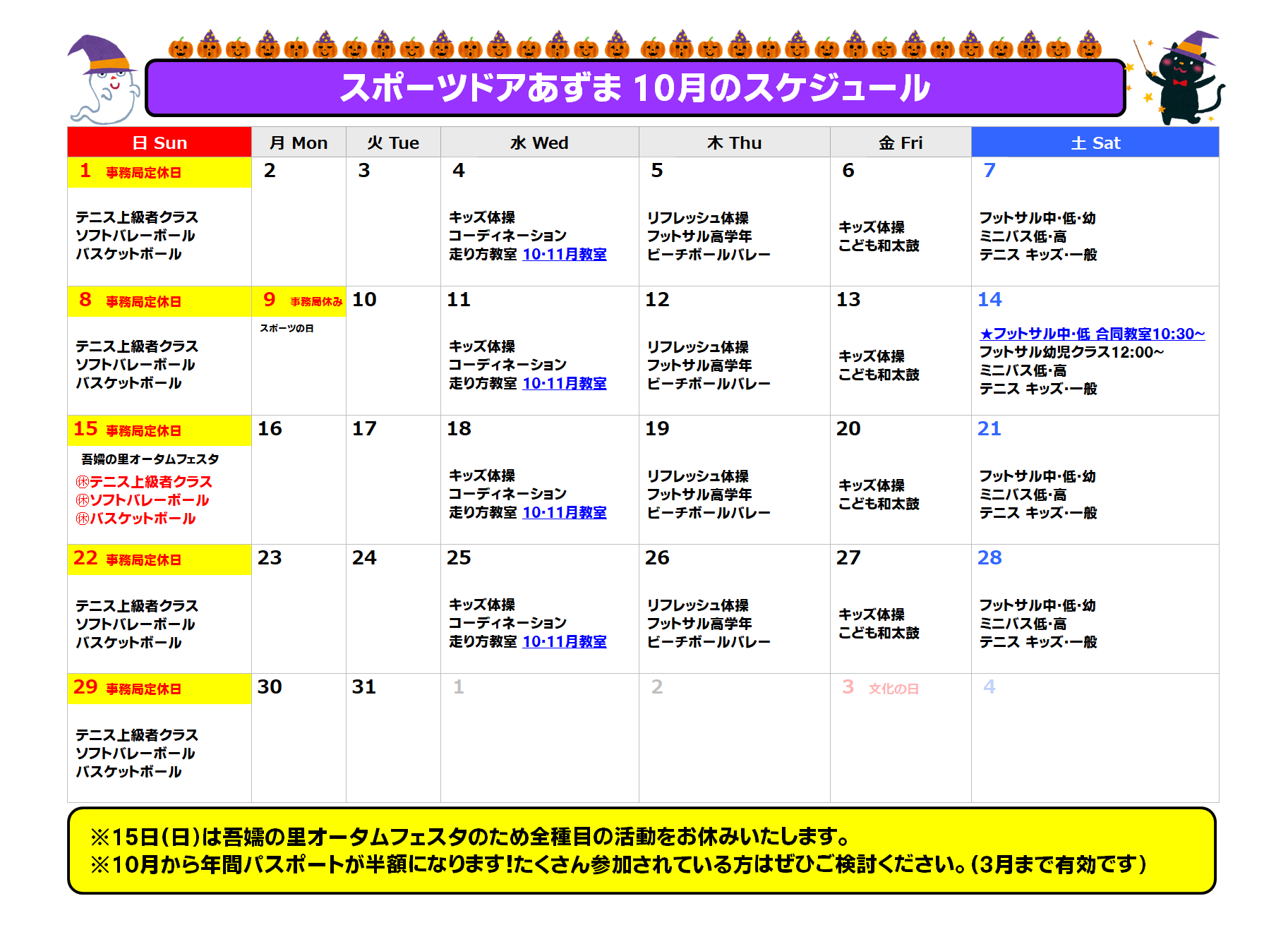Click フットサル幼児クラス12:00～ on day 14
This screenshot has width=1288, height=932.
coord(1071,352)
